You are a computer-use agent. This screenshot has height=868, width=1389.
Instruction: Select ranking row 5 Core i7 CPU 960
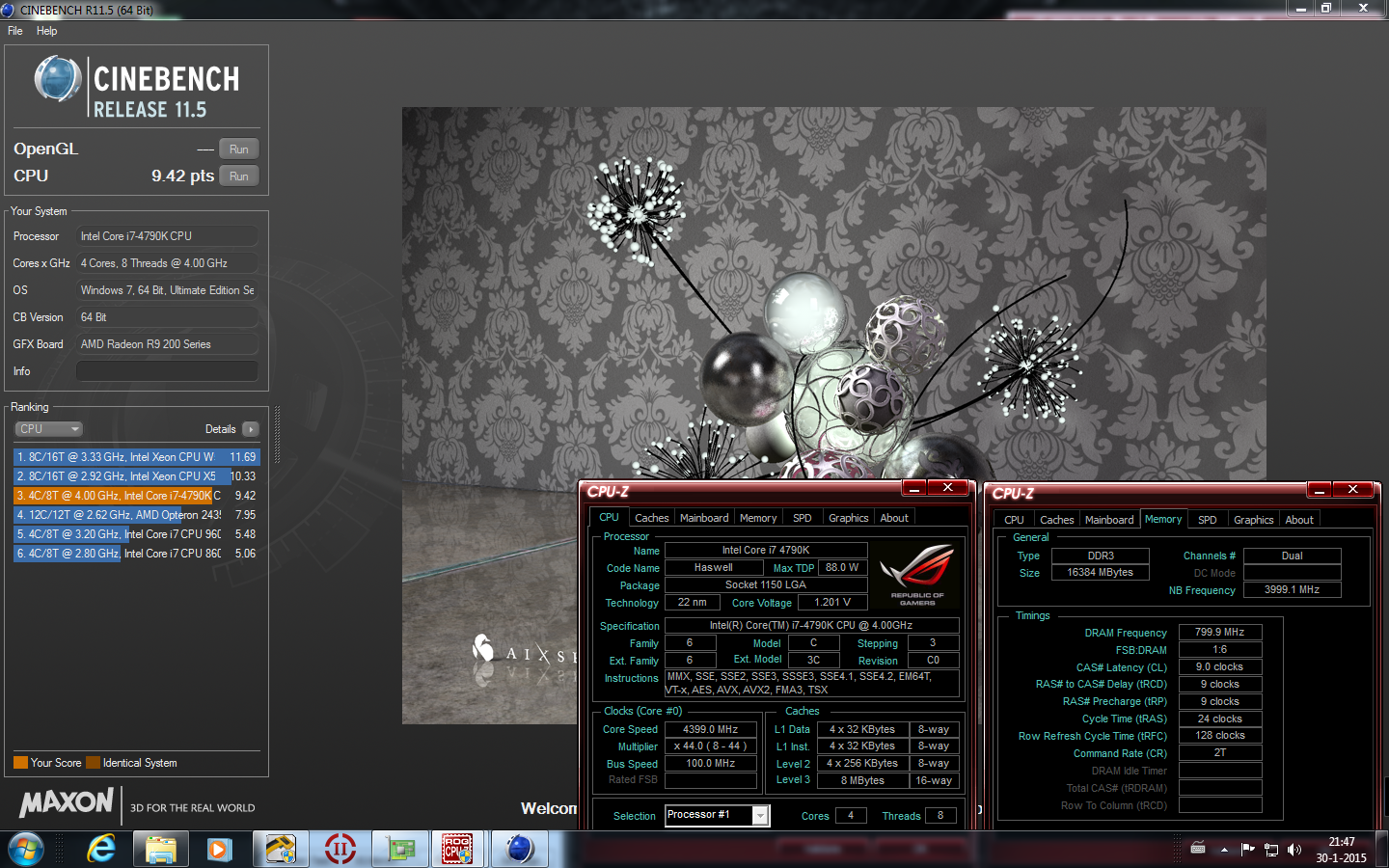136,534
